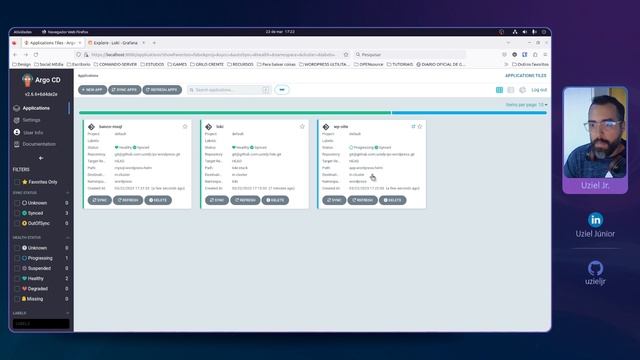Favorite the loki application with its star

(302, 127)
